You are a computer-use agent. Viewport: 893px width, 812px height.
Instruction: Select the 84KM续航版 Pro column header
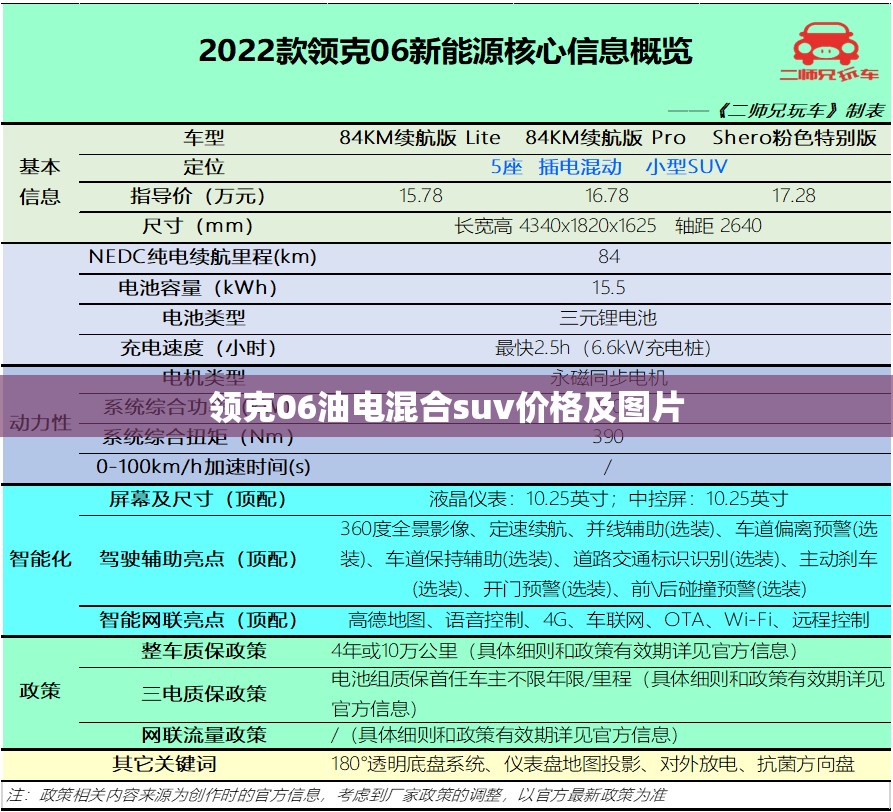click(605, 138)
